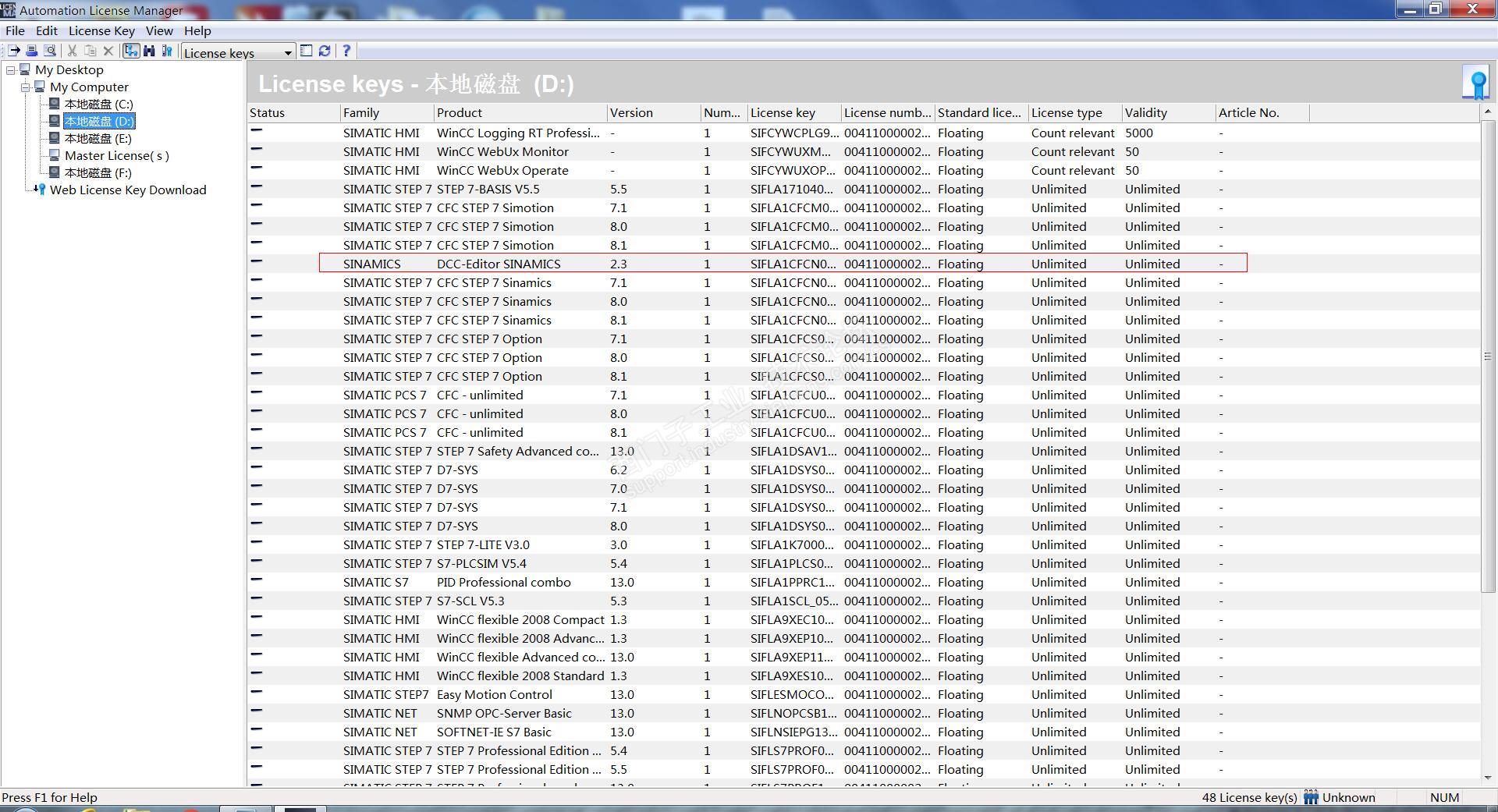Open the Edit menu

[47, 30]
